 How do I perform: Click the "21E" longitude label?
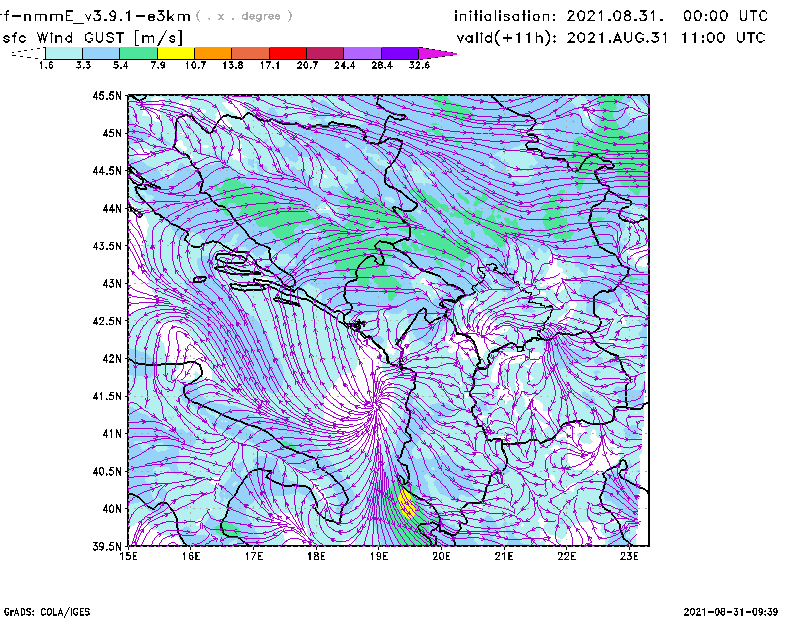click(504, 556)
